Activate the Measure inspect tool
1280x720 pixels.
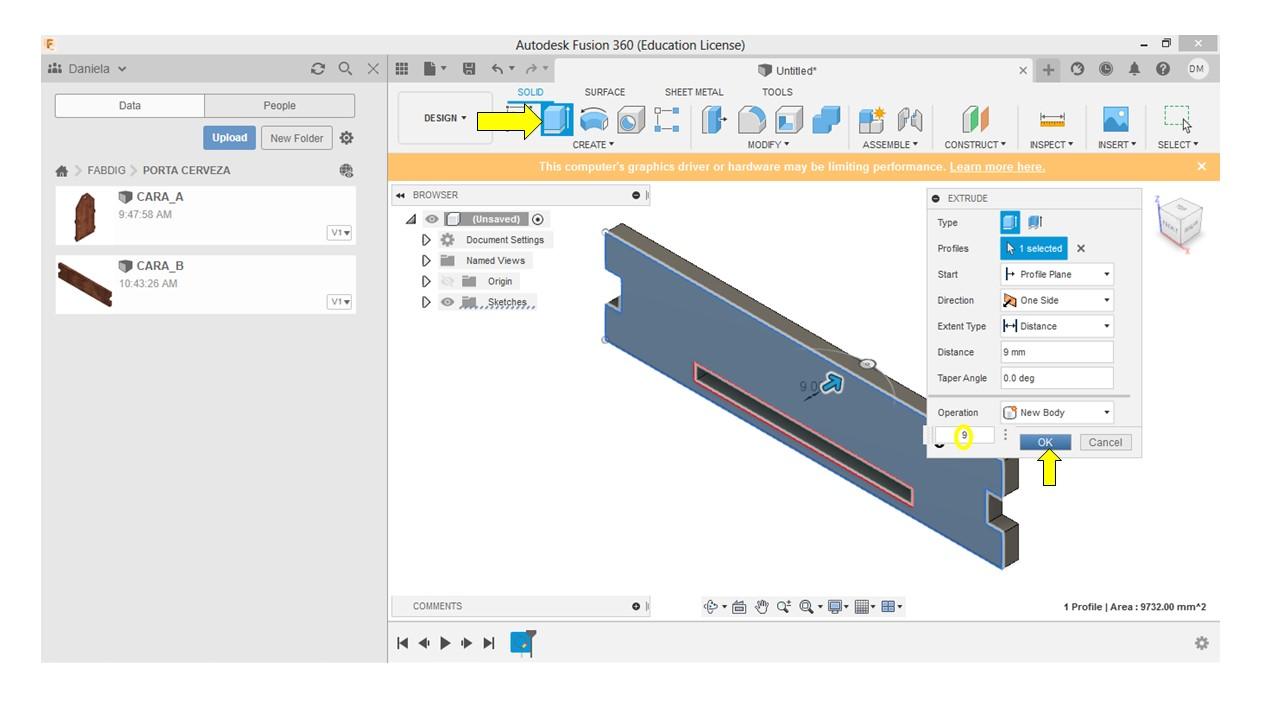1052,120
